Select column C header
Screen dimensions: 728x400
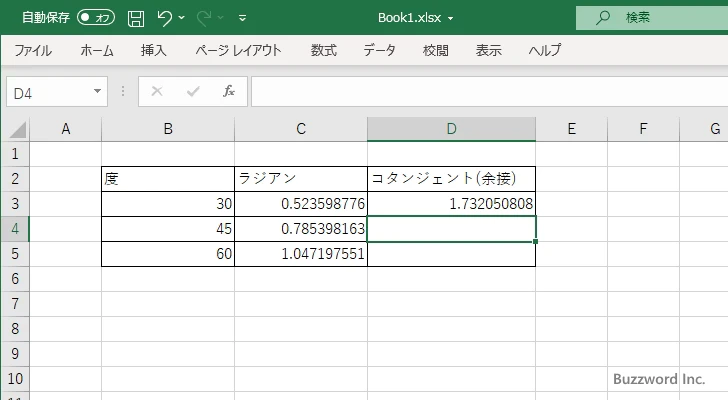point(301,129)
